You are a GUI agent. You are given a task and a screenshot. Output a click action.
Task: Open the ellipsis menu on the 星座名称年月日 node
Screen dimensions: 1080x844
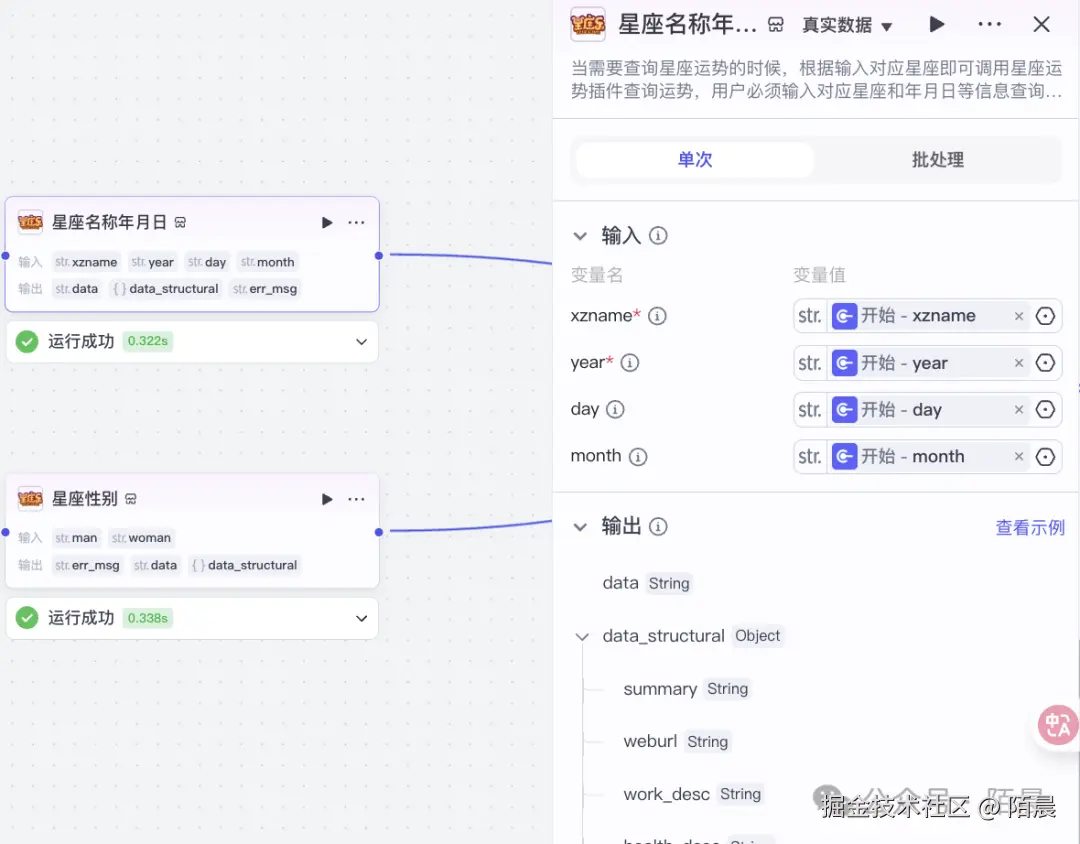point(356,222)
